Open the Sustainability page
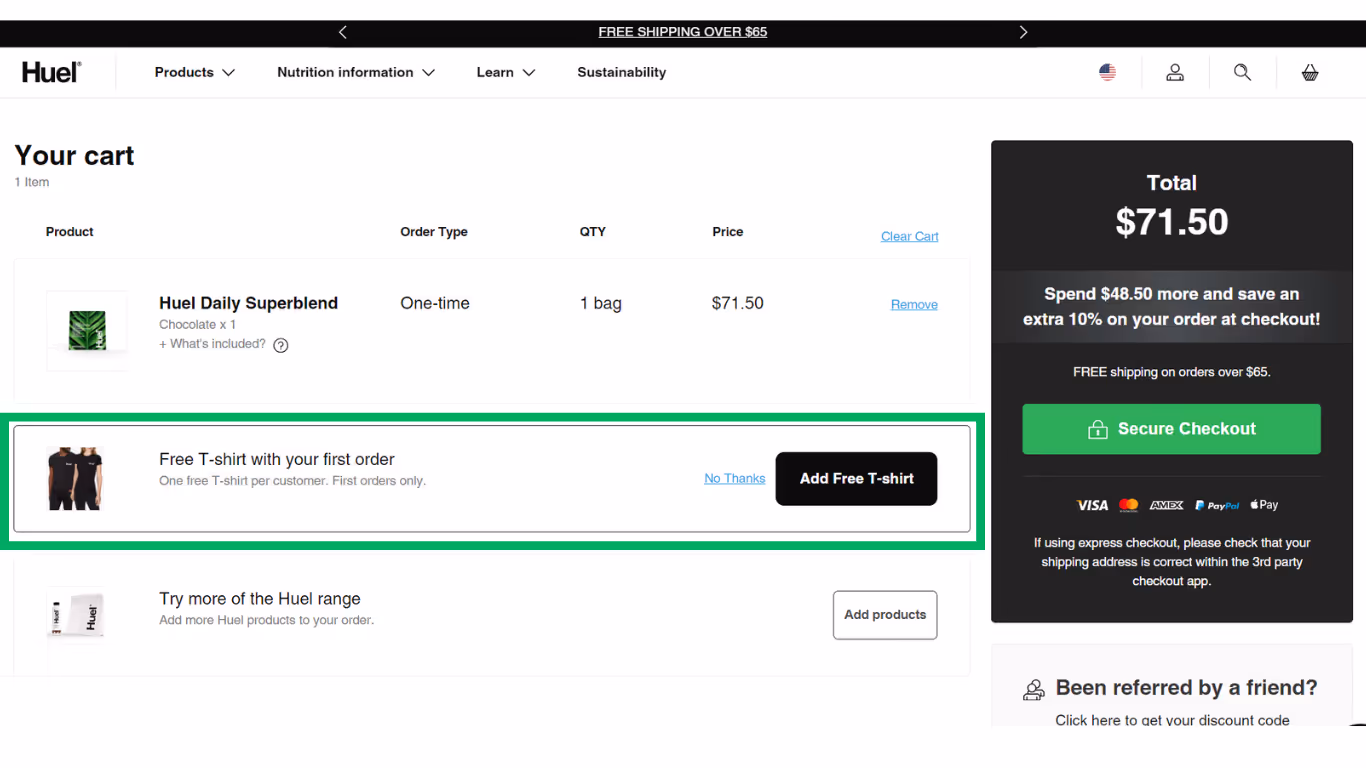The height and width of the screenshot is (768, 1366). point(621,72)
